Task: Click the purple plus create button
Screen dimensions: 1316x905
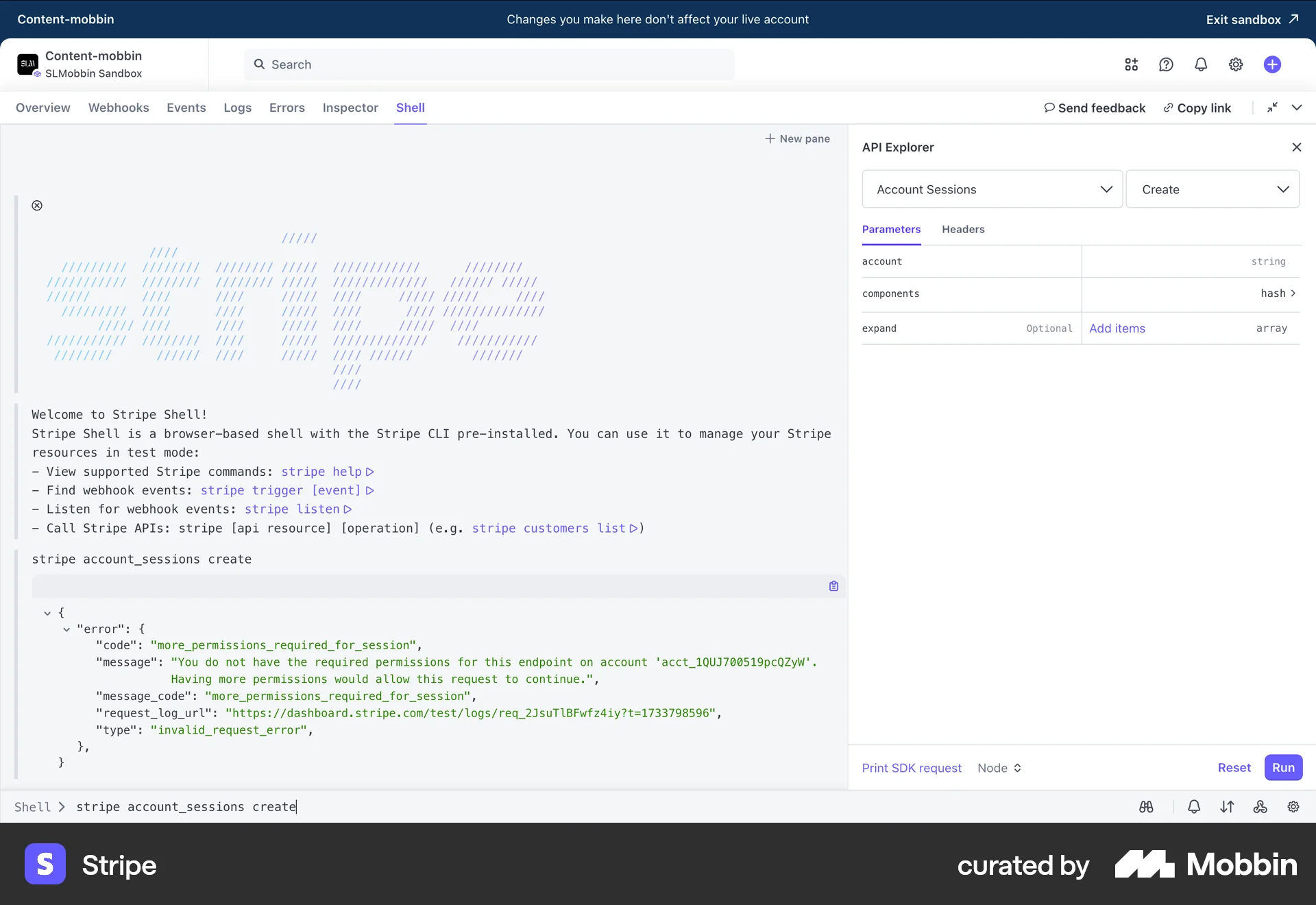Action: coord(1272,64)
